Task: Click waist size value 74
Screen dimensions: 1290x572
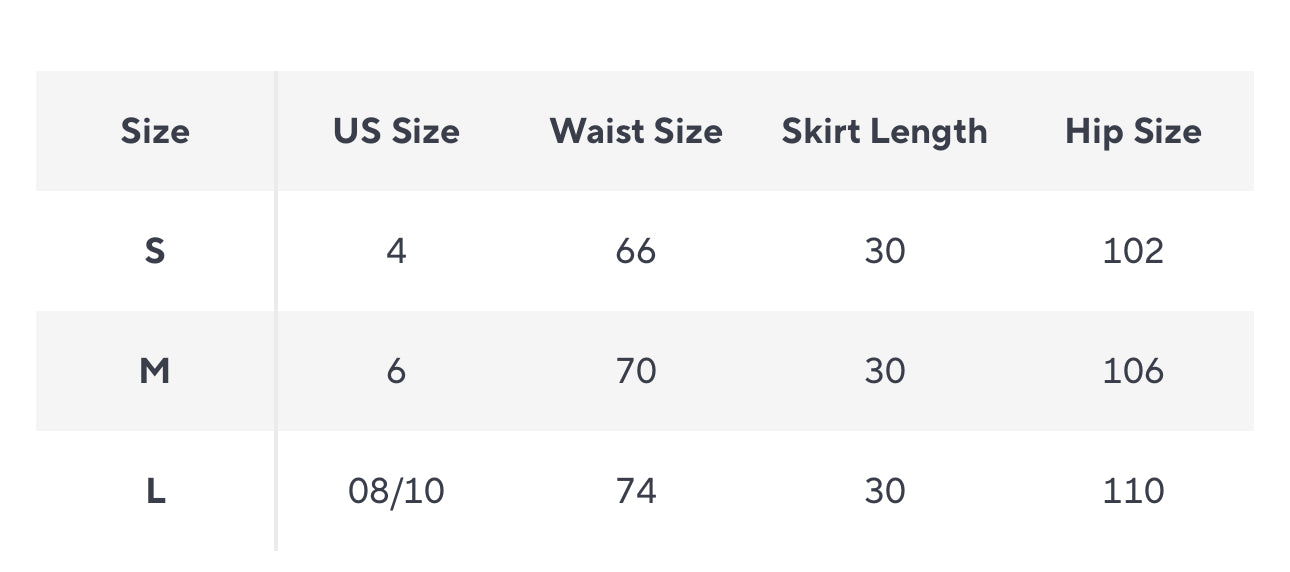Action: coord(636,491)
